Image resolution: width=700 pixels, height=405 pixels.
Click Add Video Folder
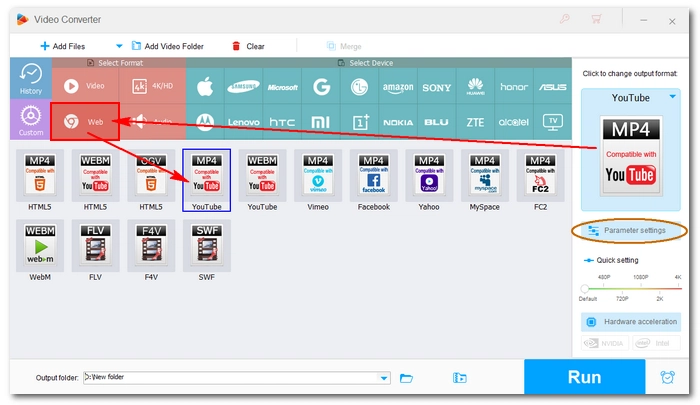tap(167, 46)
